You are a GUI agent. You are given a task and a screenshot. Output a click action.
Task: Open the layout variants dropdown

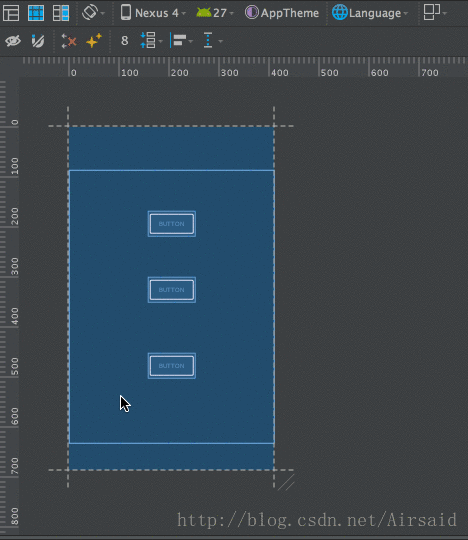(435, 12)
